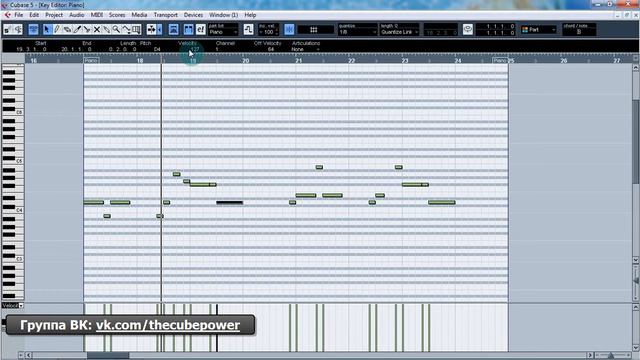This screenshot has width=640, height=360.
Task: Select the Mute X tool
Action: 97,29
